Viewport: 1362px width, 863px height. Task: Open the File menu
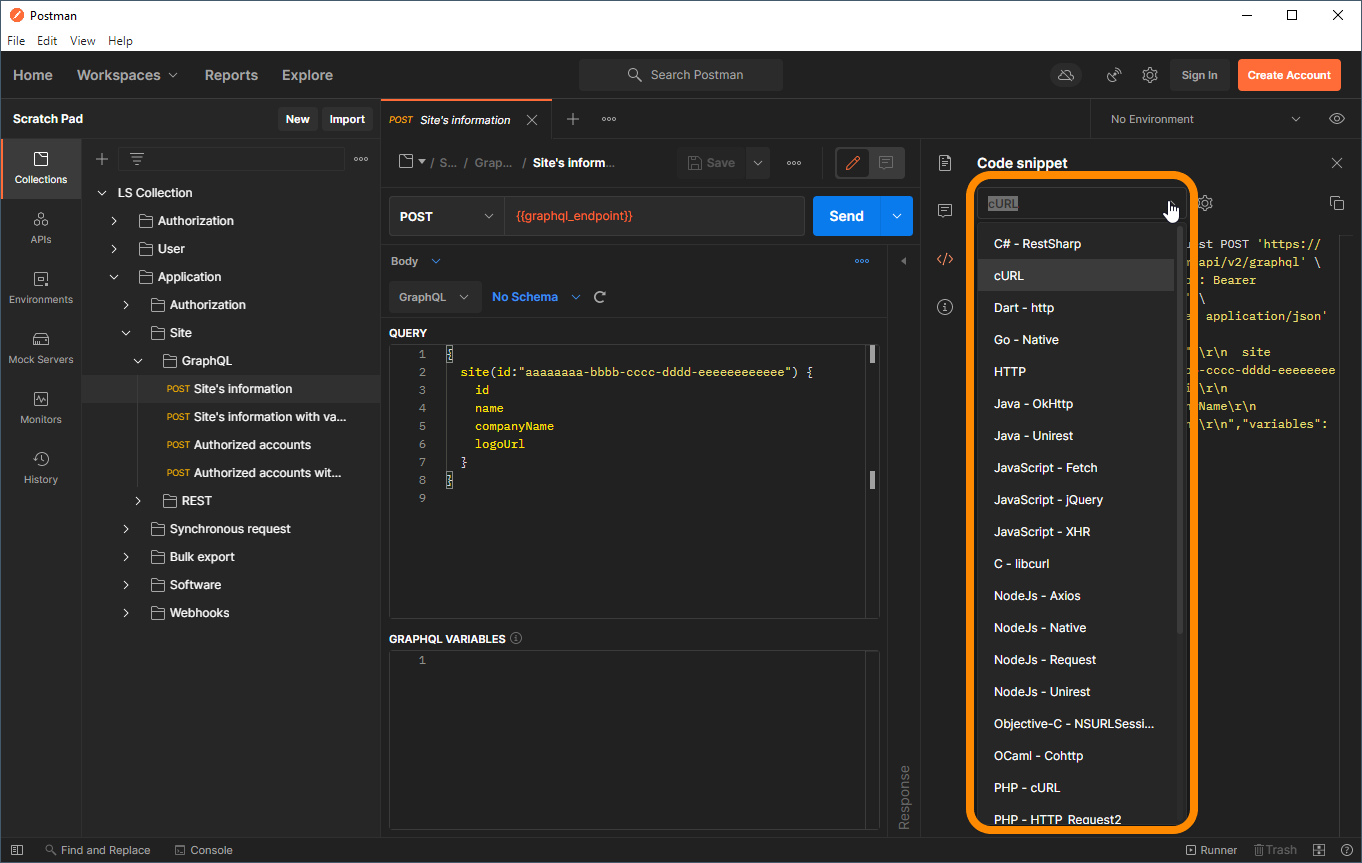pyautogui.click(x=16, y=41)
